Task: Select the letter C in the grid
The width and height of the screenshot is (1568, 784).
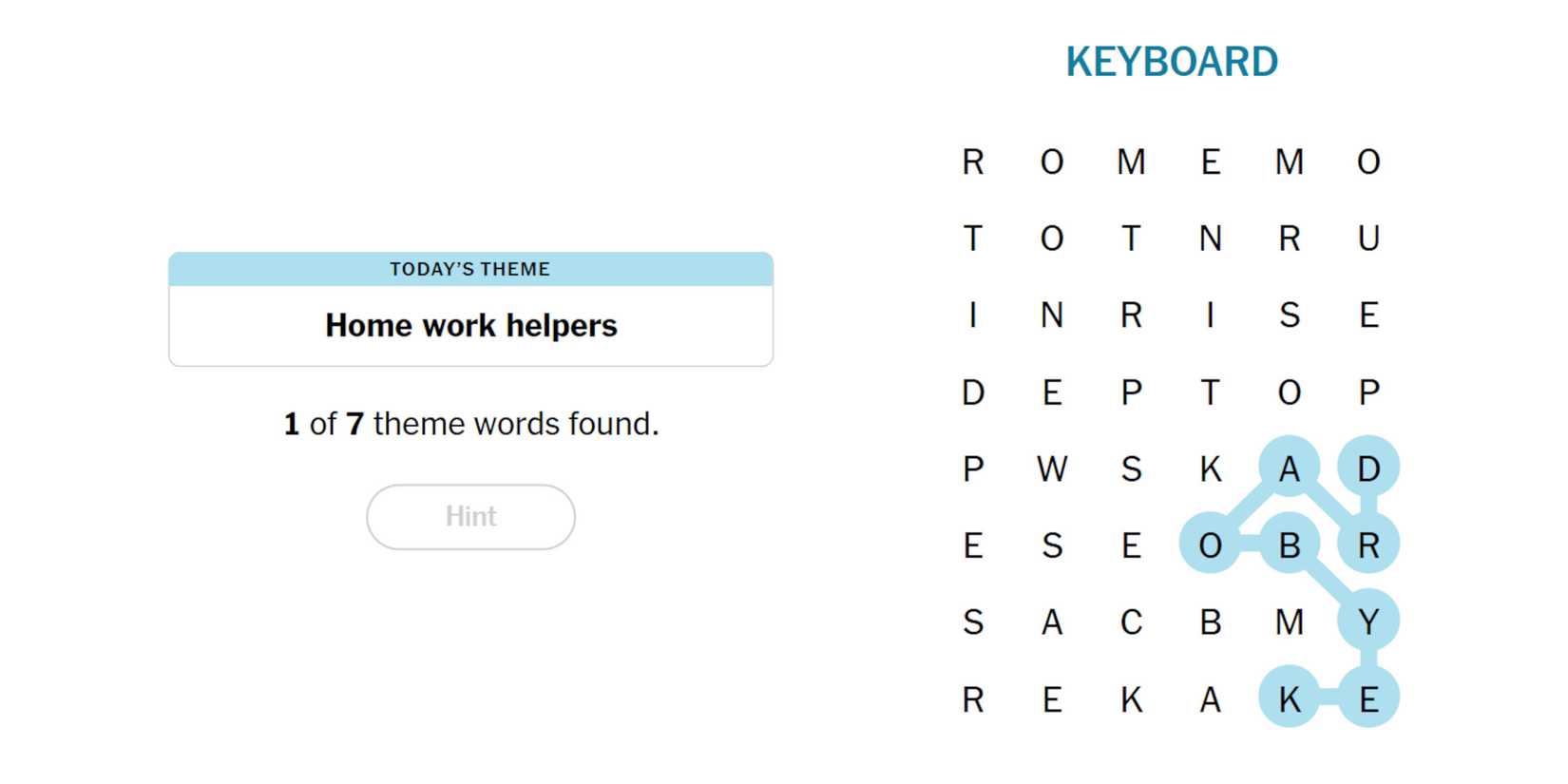Action: pyautogui.click(x=1131, y=622)
